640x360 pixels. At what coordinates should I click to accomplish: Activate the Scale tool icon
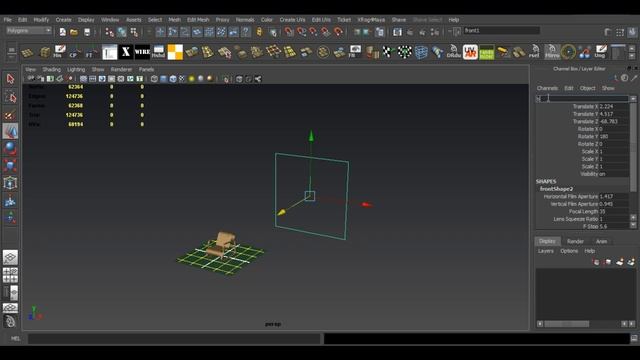pos(10,165)
